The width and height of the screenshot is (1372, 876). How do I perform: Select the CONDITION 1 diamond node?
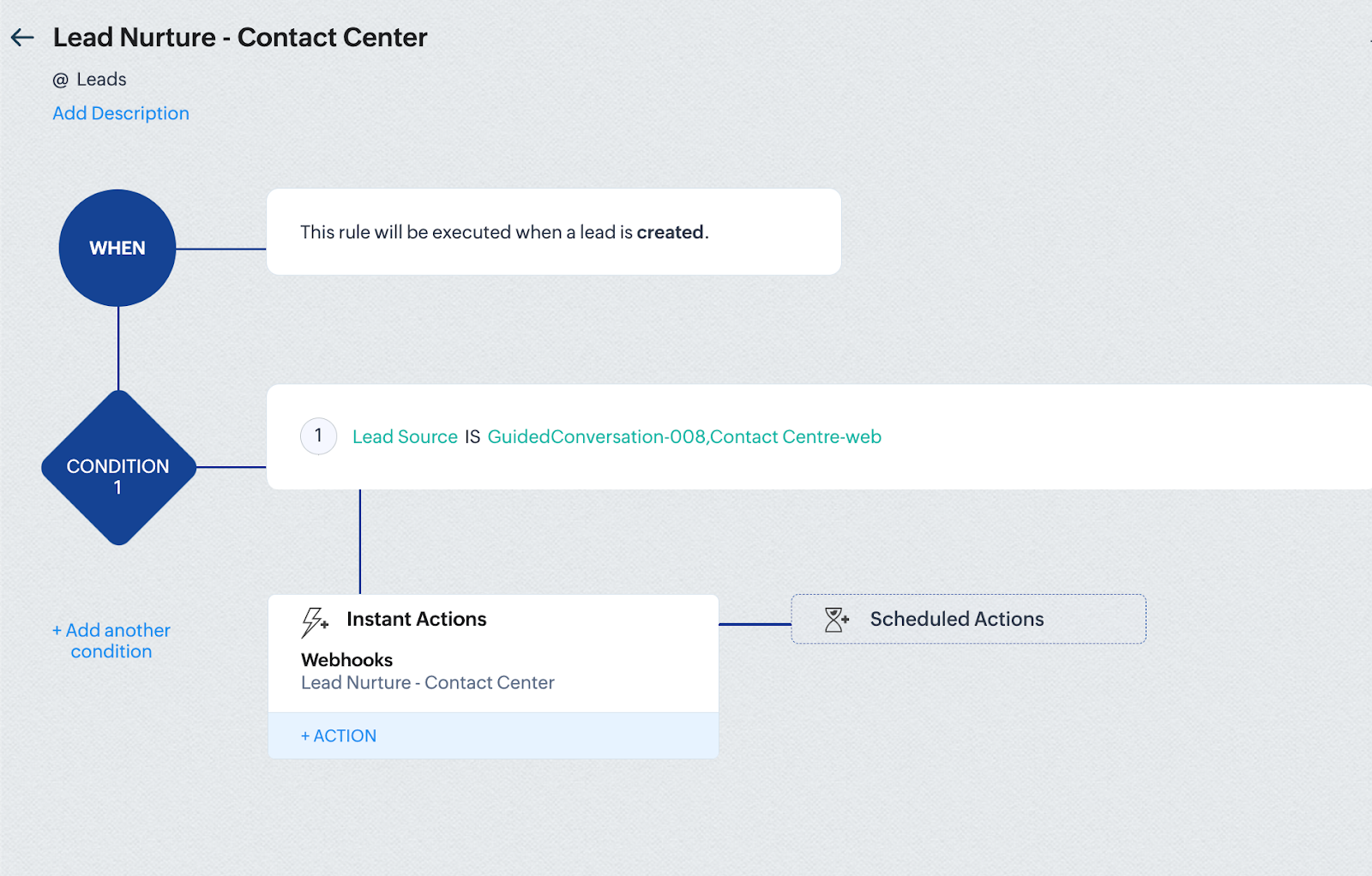[x=118, y=467]
